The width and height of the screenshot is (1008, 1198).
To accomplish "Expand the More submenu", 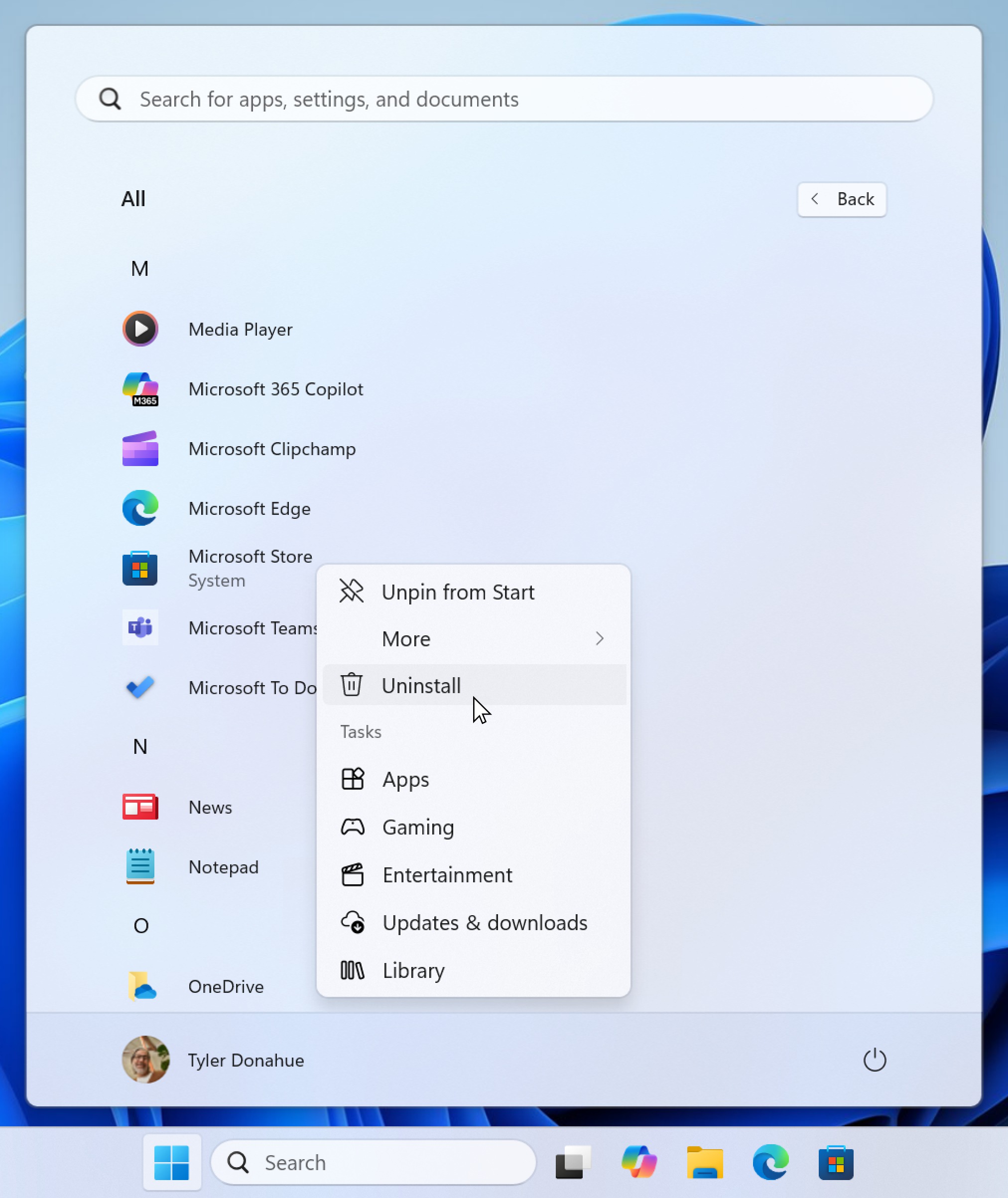I will 473,639.
